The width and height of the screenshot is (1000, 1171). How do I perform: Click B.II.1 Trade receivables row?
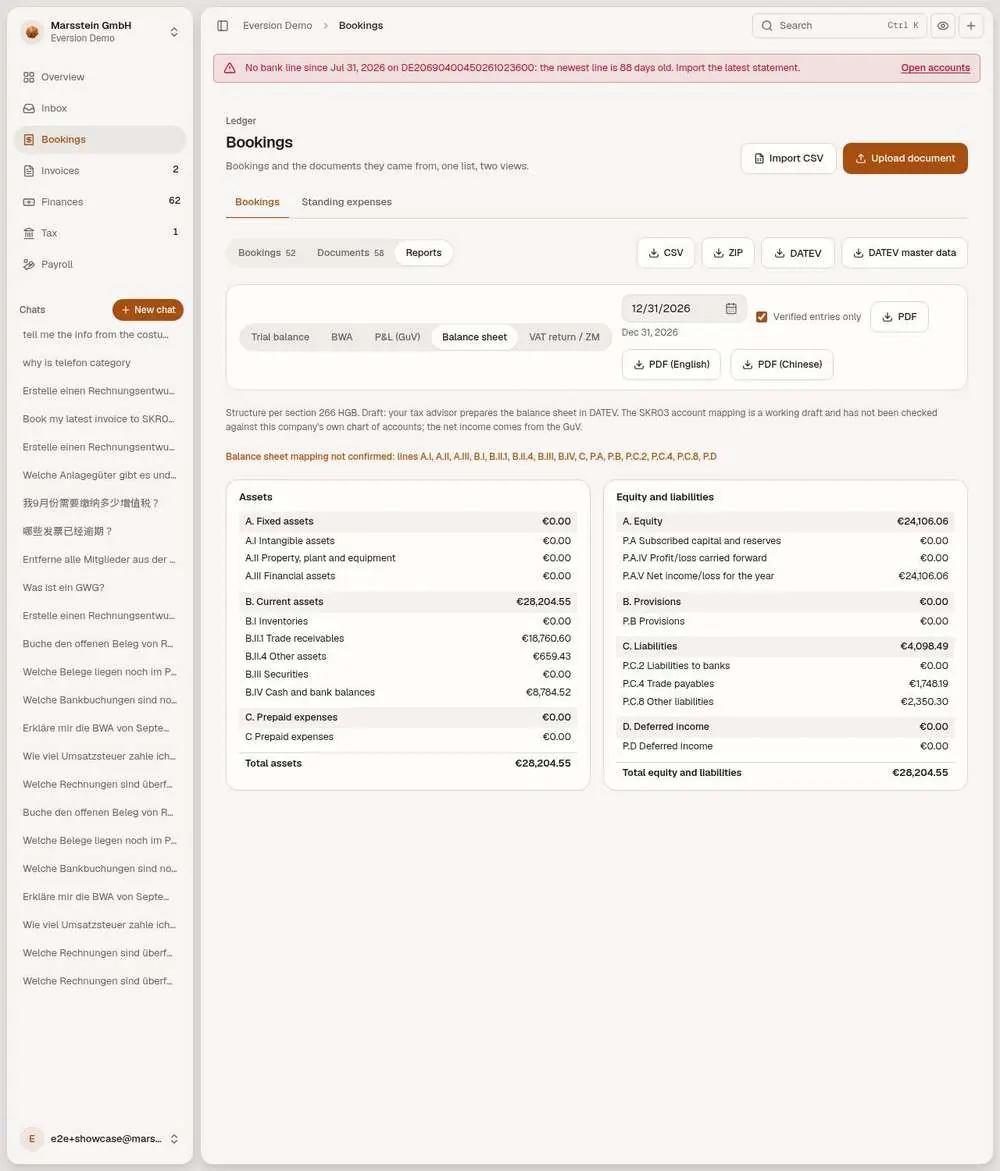[408, 639]
